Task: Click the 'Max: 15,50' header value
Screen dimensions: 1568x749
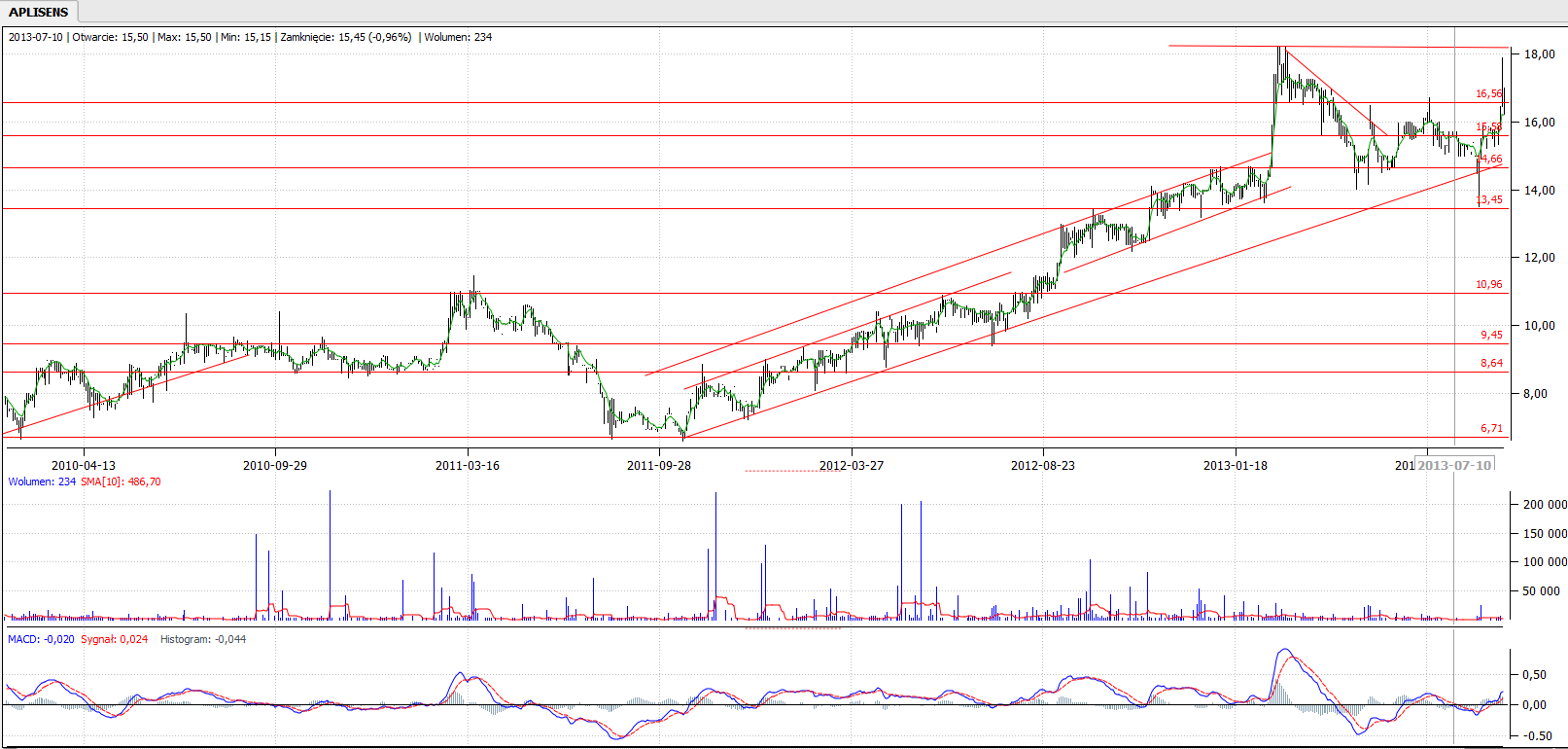Action: click(184, 37)
